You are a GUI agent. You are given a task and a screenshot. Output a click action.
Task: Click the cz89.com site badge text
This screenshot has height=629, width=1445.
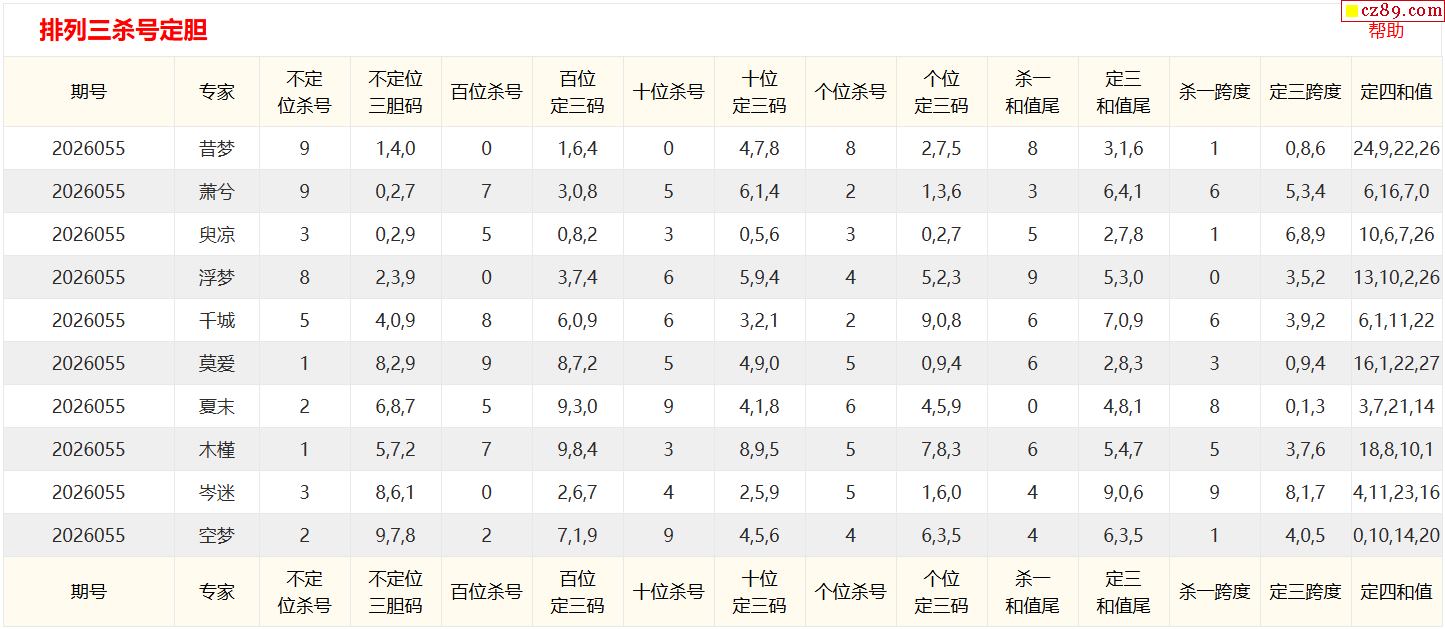1400,11
